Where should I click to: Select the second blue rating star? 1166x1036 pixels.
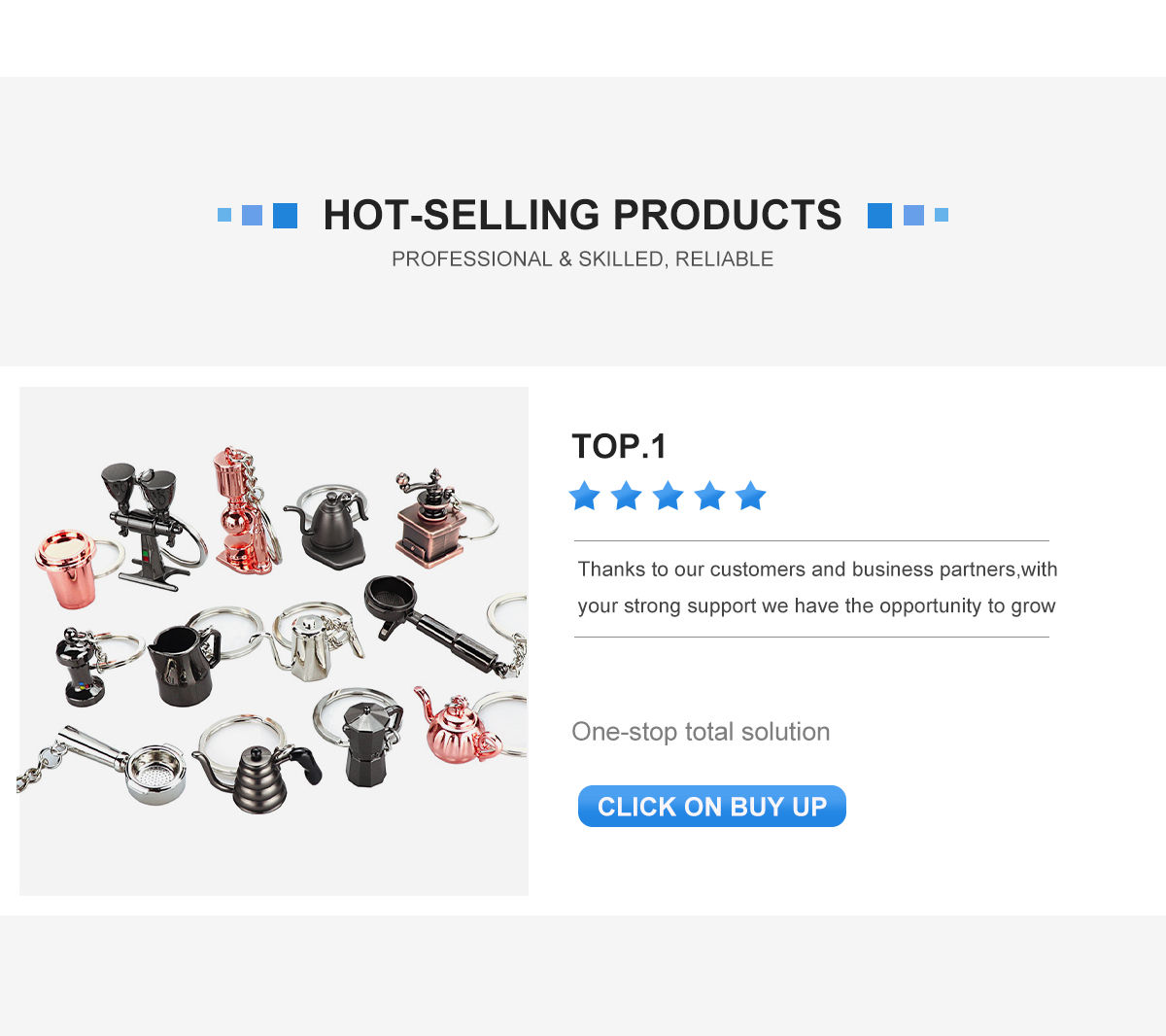626,496
